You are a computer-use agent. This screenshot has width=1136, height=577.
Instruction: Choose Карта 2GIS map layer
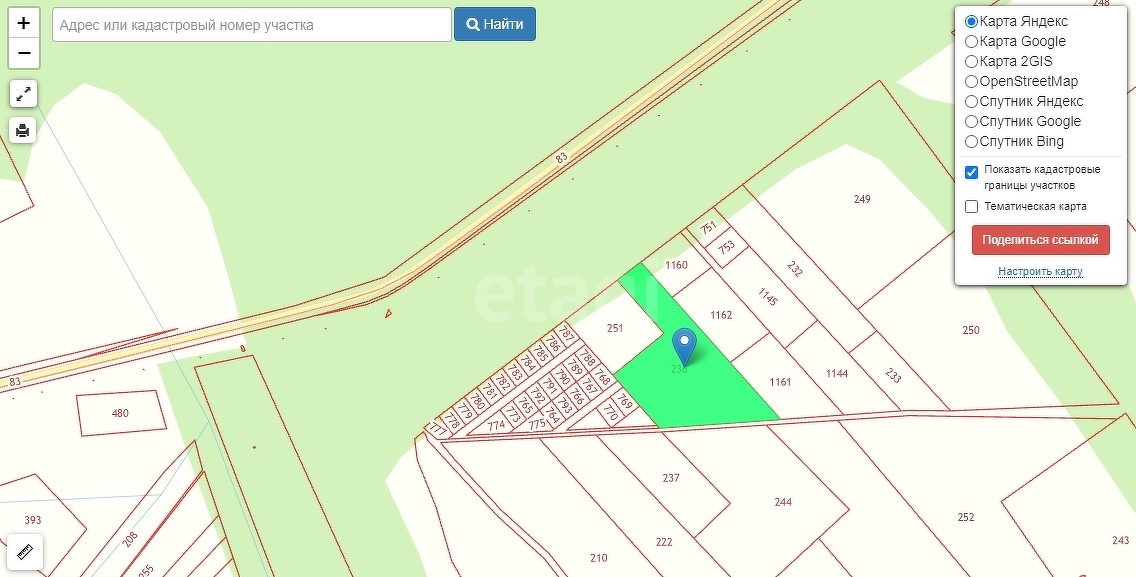(972, 62)
